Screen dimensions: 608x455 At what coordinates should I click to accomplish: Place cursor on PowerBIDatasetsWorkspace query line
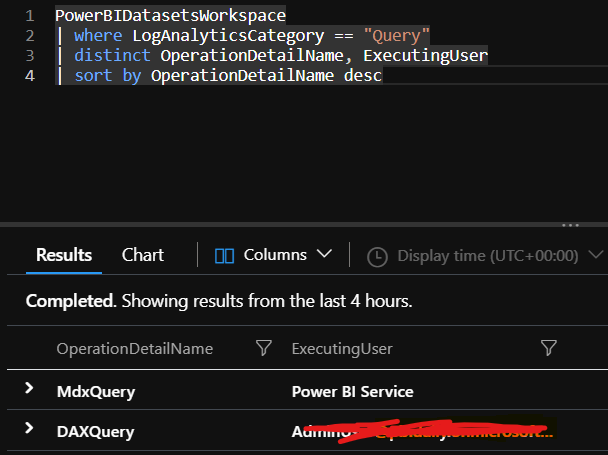click(170, 16)
